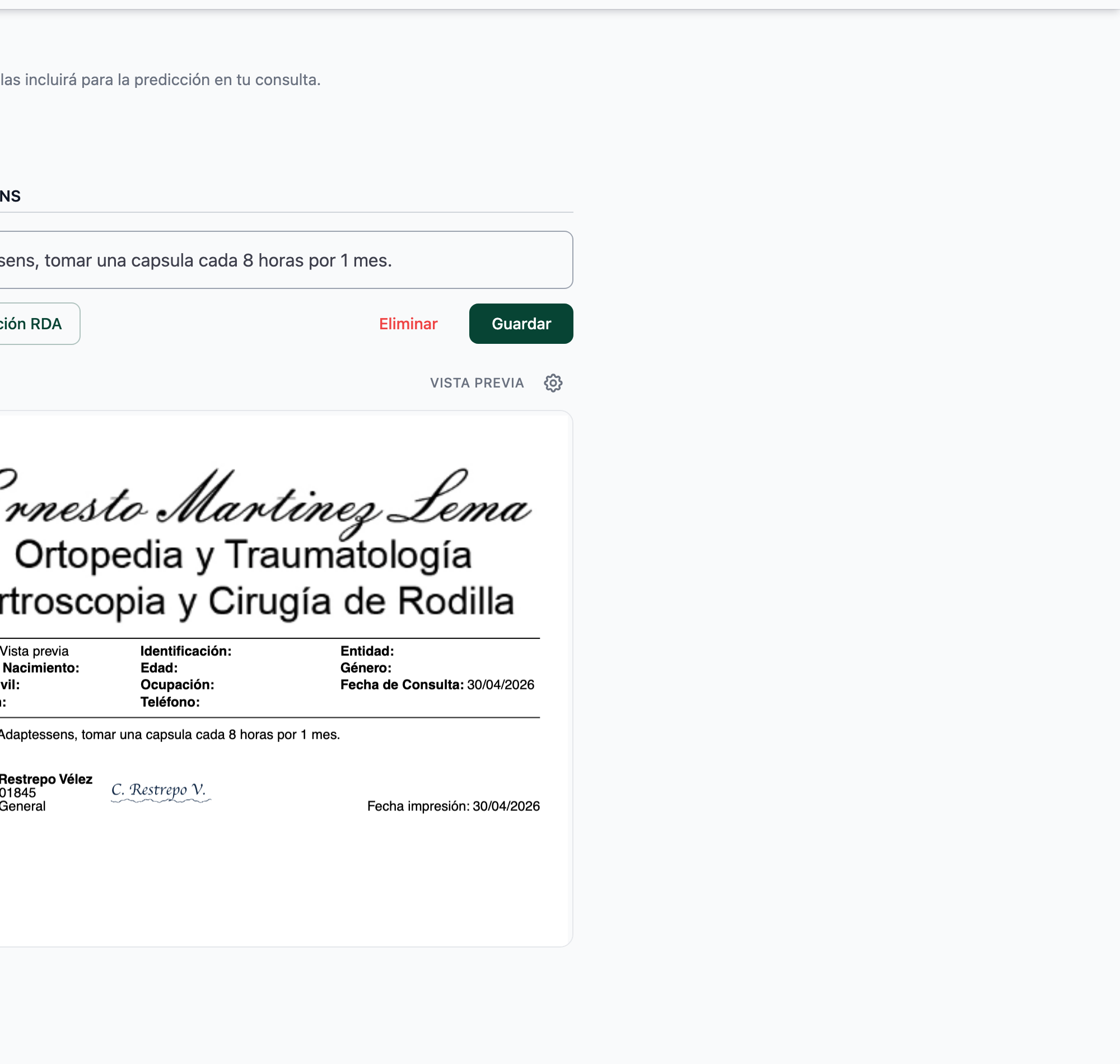
Task: Open the preview settings gear icon
Action: [553, 383]
